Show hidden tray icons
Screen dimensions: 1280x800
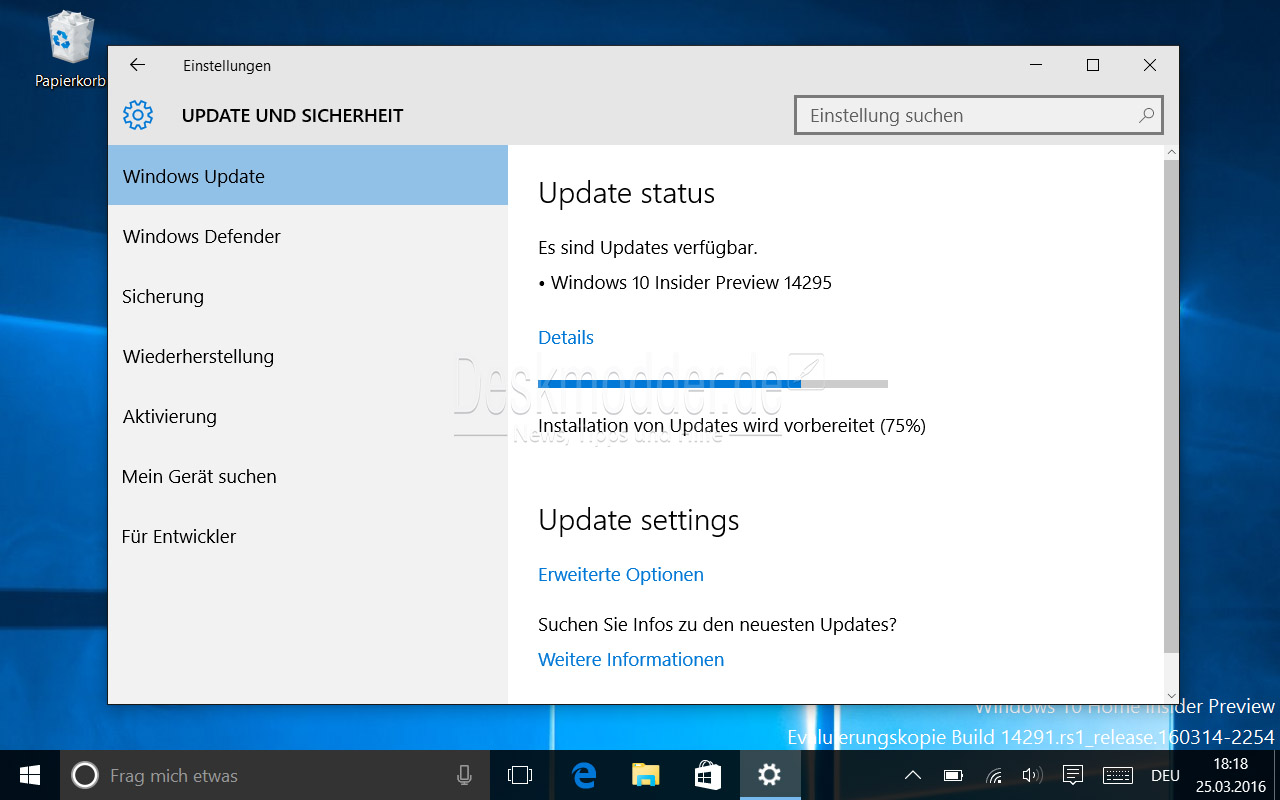pos(912,775)
